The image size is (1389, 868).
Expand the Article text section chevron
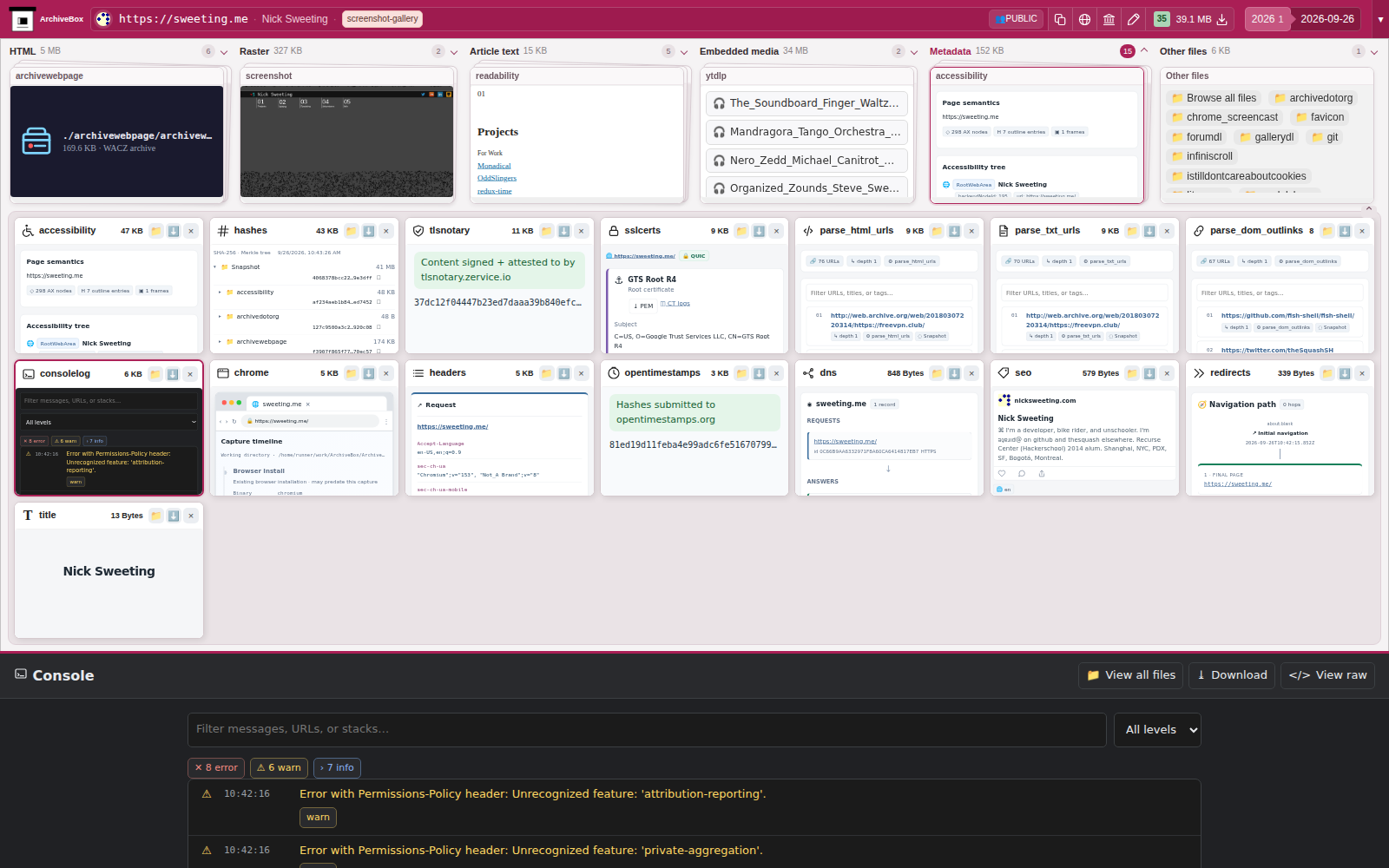click(x=684, y=52)
